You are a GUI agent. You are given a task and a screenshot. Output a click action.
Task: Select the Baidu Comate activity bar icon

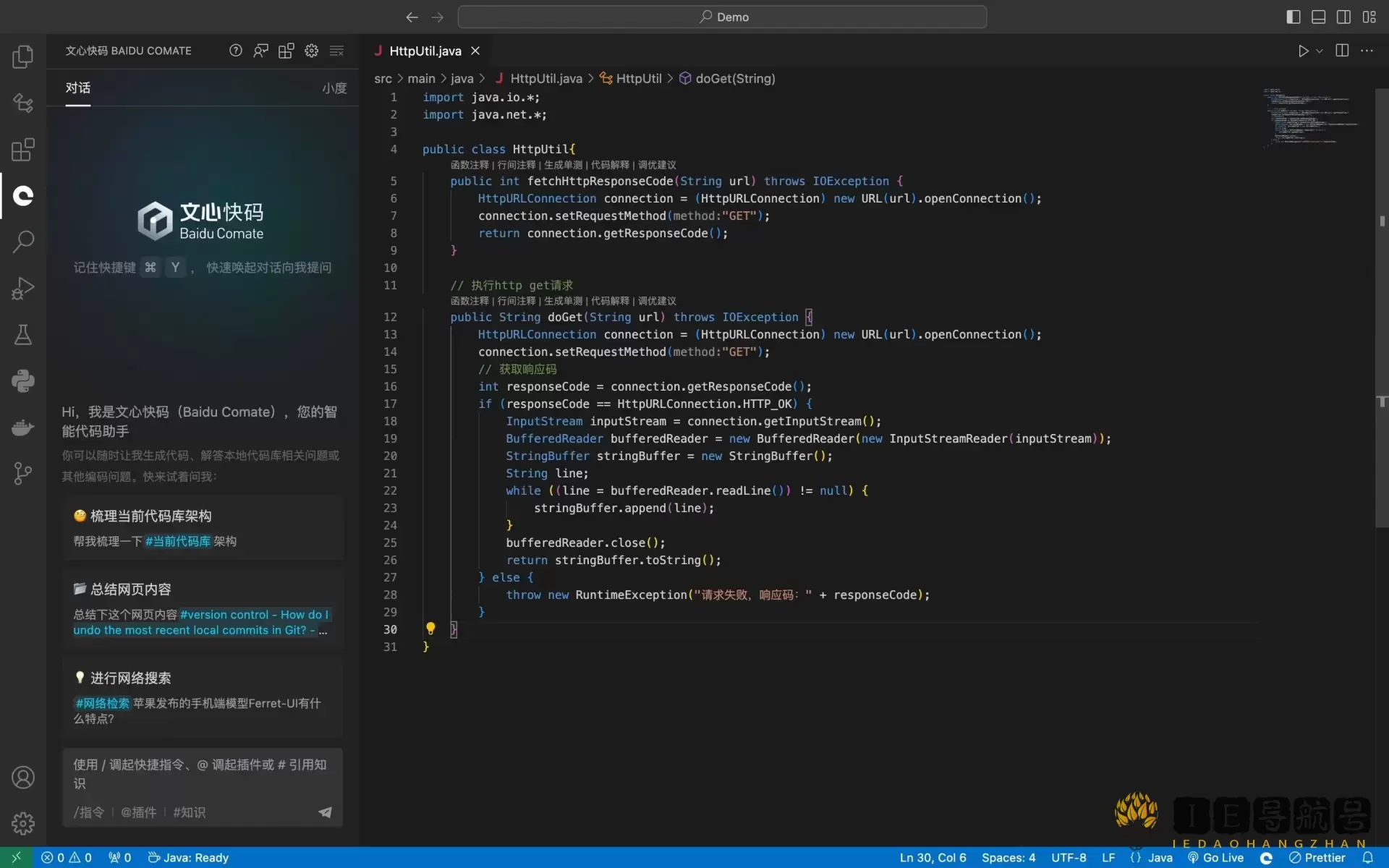tap(23, 195)
